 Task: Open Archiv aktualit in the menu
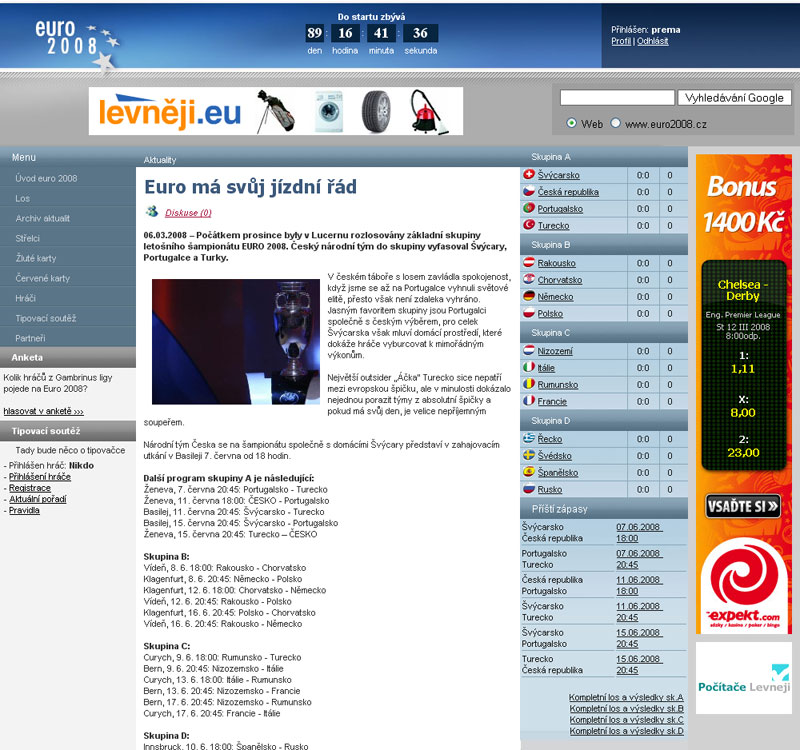[x=43, y=218]
